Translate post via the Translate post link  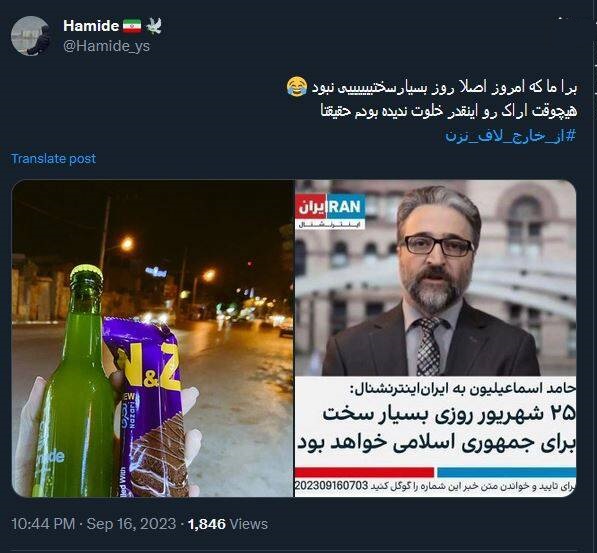coord(53,158)
